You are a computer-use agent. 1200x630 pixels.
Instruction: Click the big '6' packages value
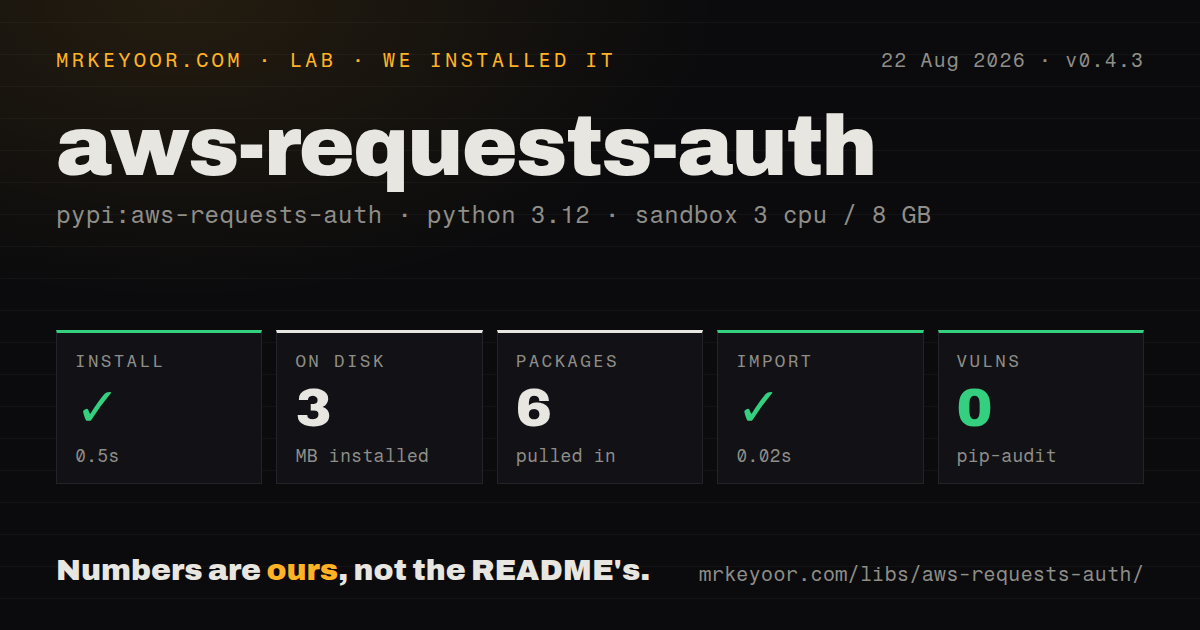click(x=534, y=408)
